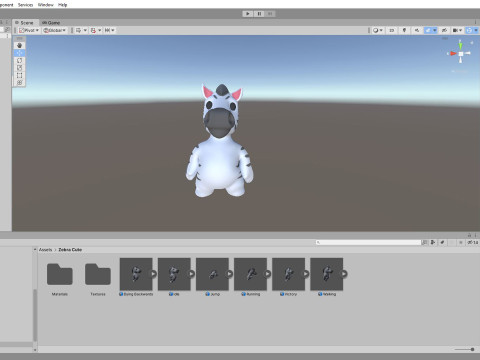The image size is (480, 360).
Task: Expand the grid snapping dropdown arrow
Action: pos(100,30)
